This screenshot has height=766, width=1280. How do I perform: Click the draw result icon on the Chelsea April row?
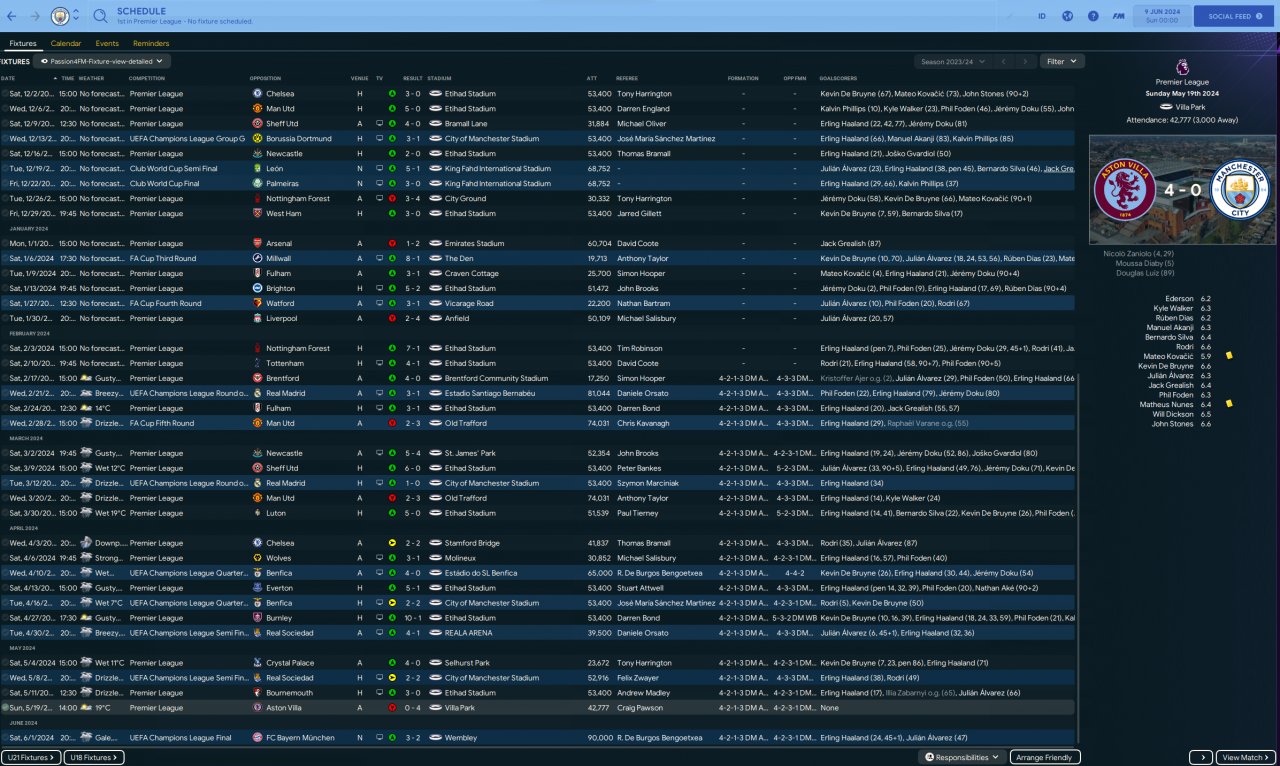tap(392, 543)
